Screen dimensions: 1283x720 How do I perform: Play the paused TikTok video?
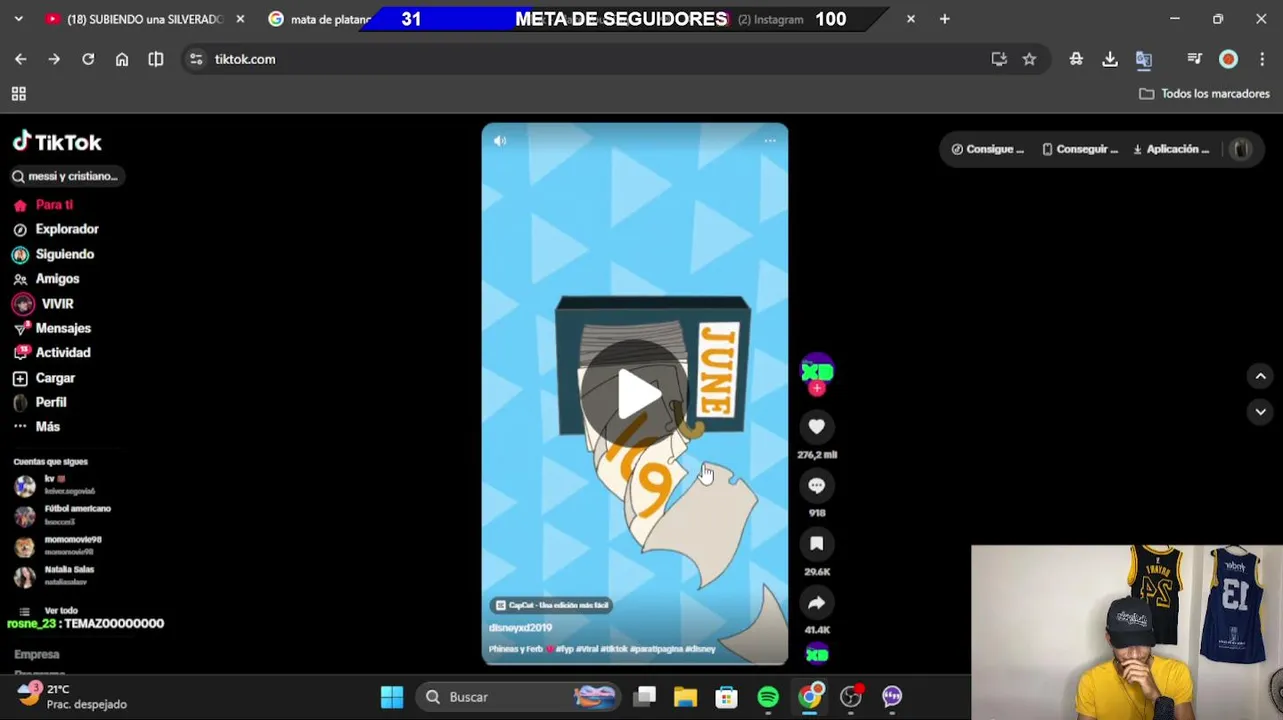pos(635,393)
